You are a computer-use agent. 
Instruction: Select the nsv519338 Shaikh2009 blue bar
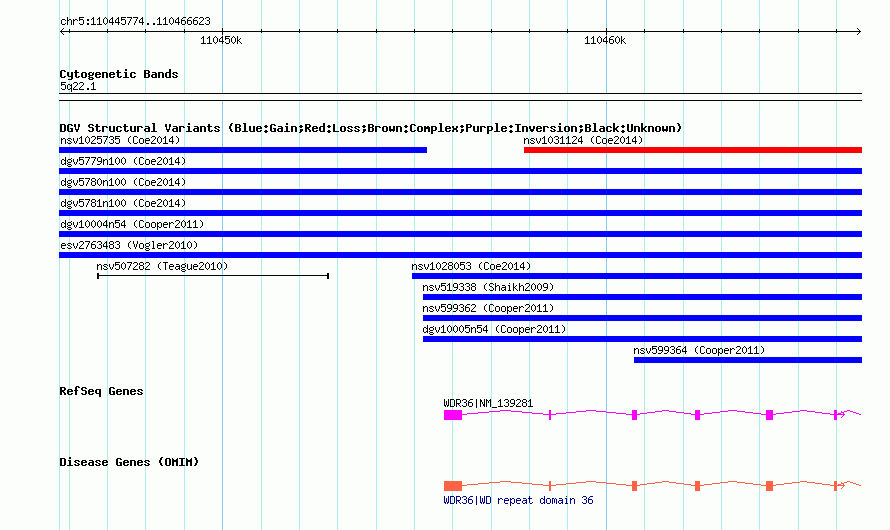[x=642, y=297]
